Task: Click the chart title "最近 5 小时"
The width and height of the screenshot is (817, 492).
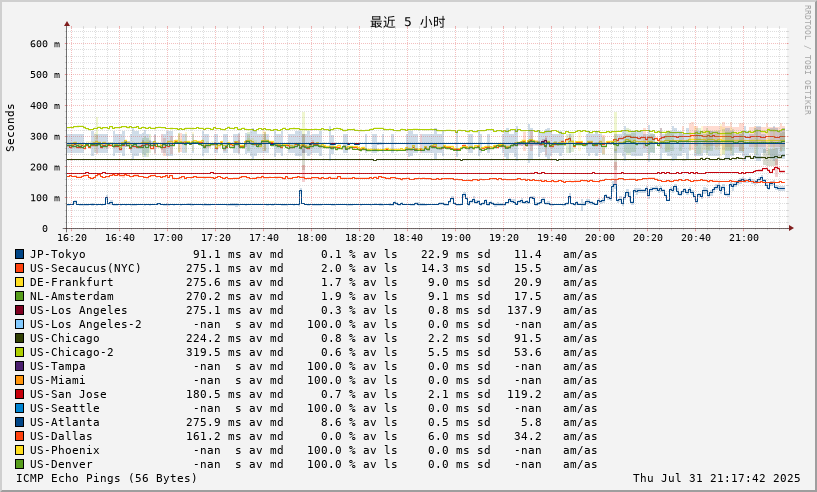Action: (407, 22)
